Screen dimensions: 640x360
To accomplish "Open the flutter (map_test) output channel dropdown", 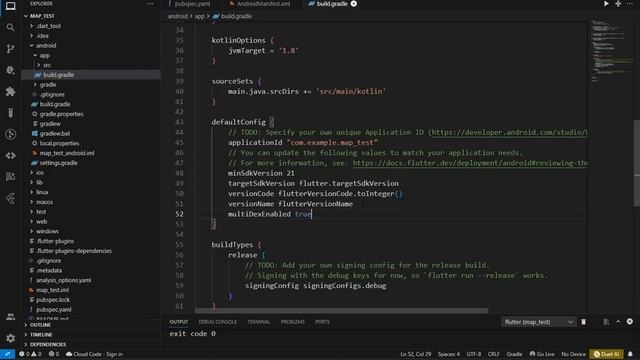I will click(539, 322).
